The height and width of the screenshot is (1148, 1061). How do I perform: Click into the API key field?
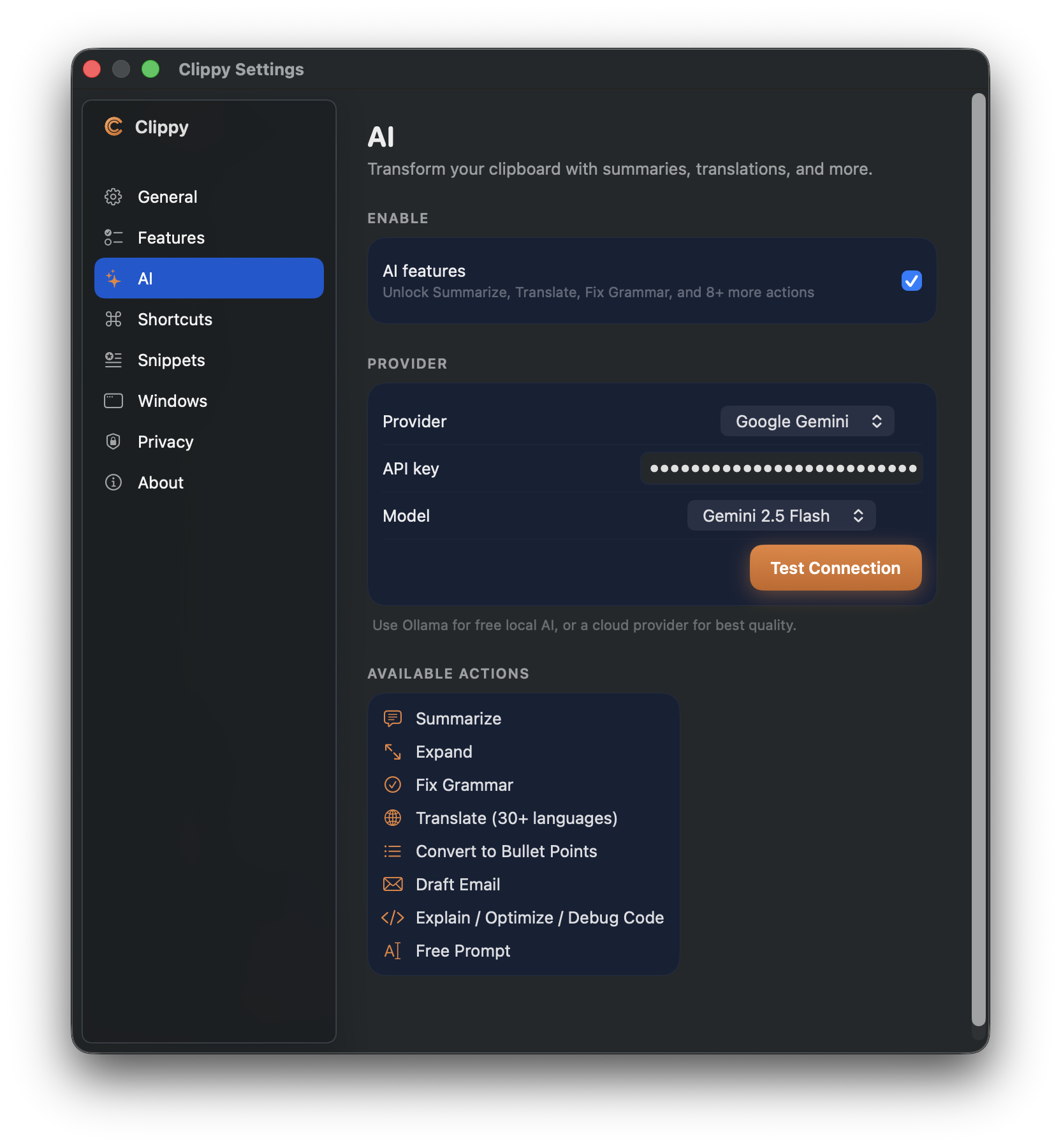click(782, 468)
